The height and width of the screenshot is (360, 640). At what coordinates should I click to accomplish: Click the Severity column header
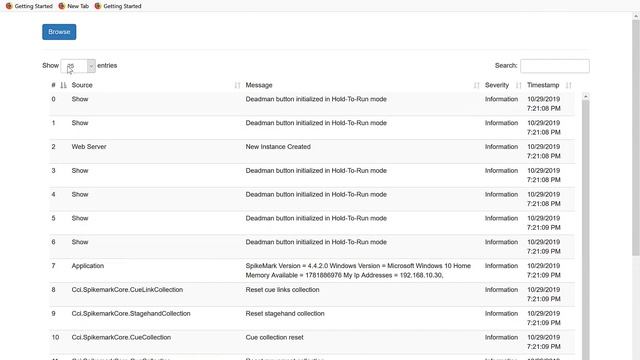(x=497, y=85)
